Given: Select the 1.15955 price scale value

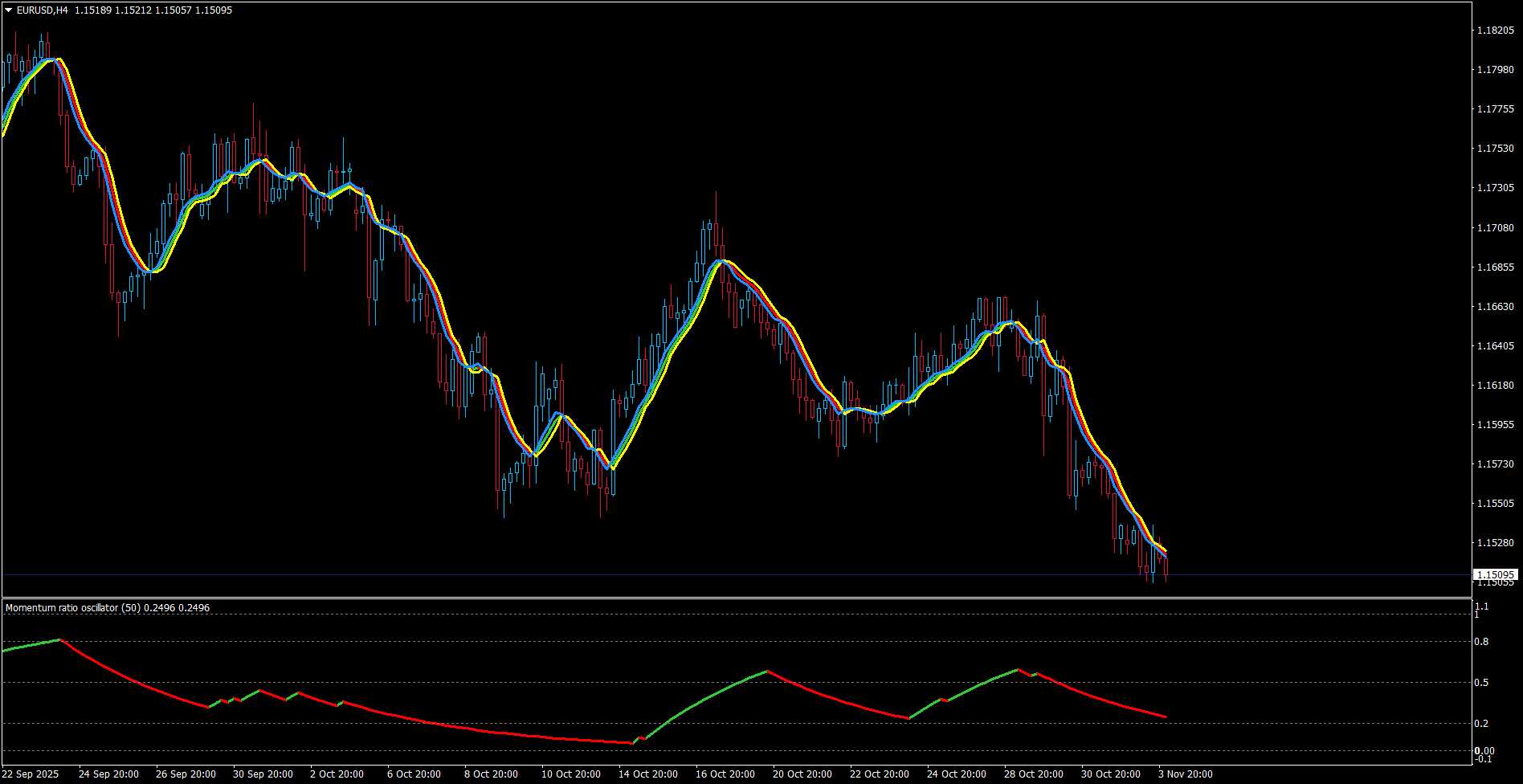Looking at the screenshot, I should pos(1496,425).
